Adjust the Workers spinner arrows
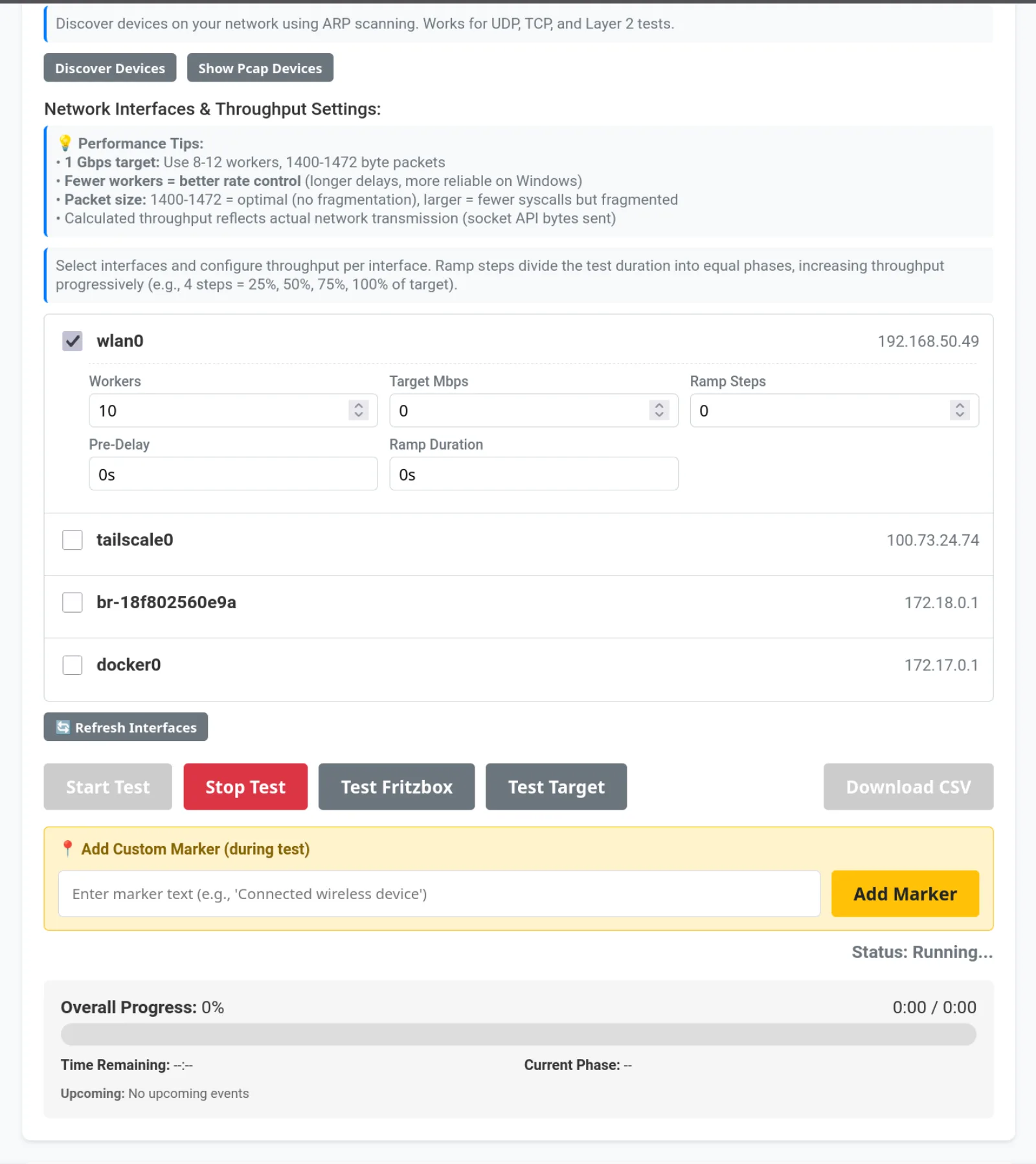Viewport: 1036px width, 1164px height. [x=359, y=410]
